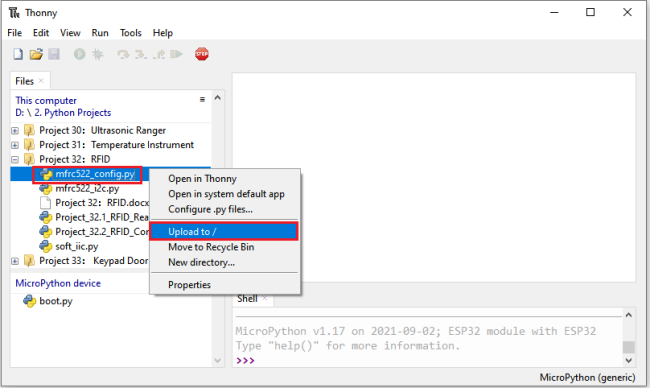Click the New file toolbar icon
The height and width of the screenshot is (388, 650).
point(18,54)
